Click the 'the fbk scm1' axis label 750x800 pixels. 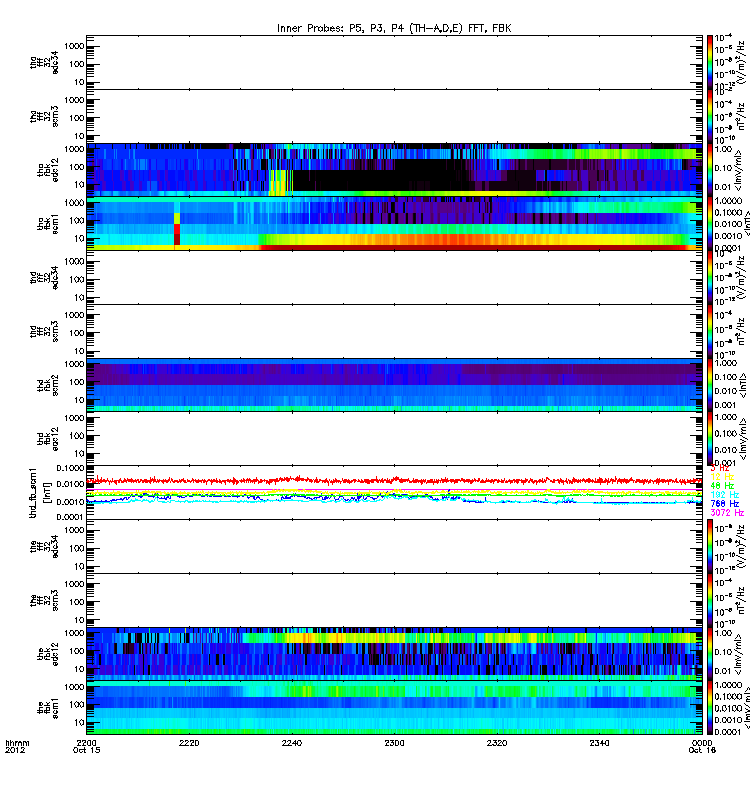click(x=48, y=707)
